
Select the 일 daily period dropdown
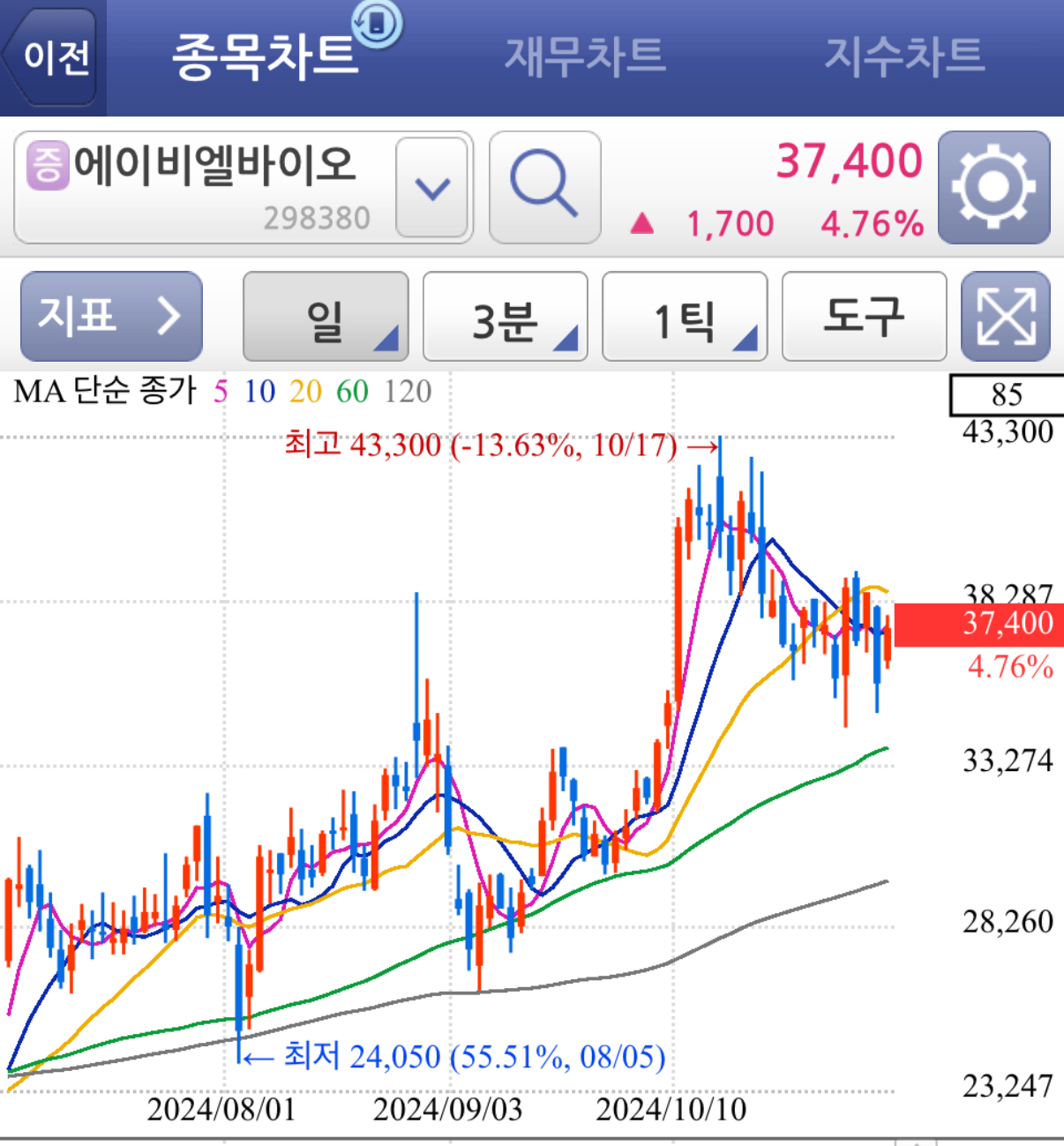click(326, 317)
